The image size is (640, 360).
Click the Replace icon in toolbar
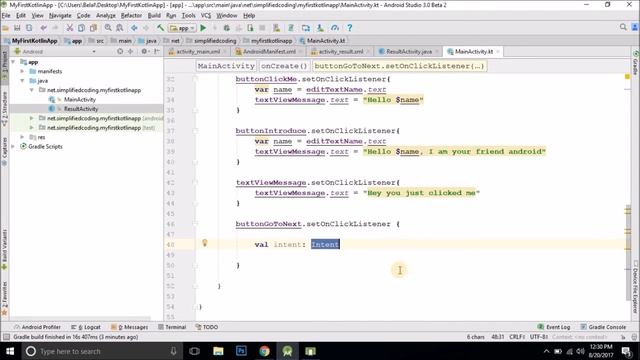click(x=120, y=28)
